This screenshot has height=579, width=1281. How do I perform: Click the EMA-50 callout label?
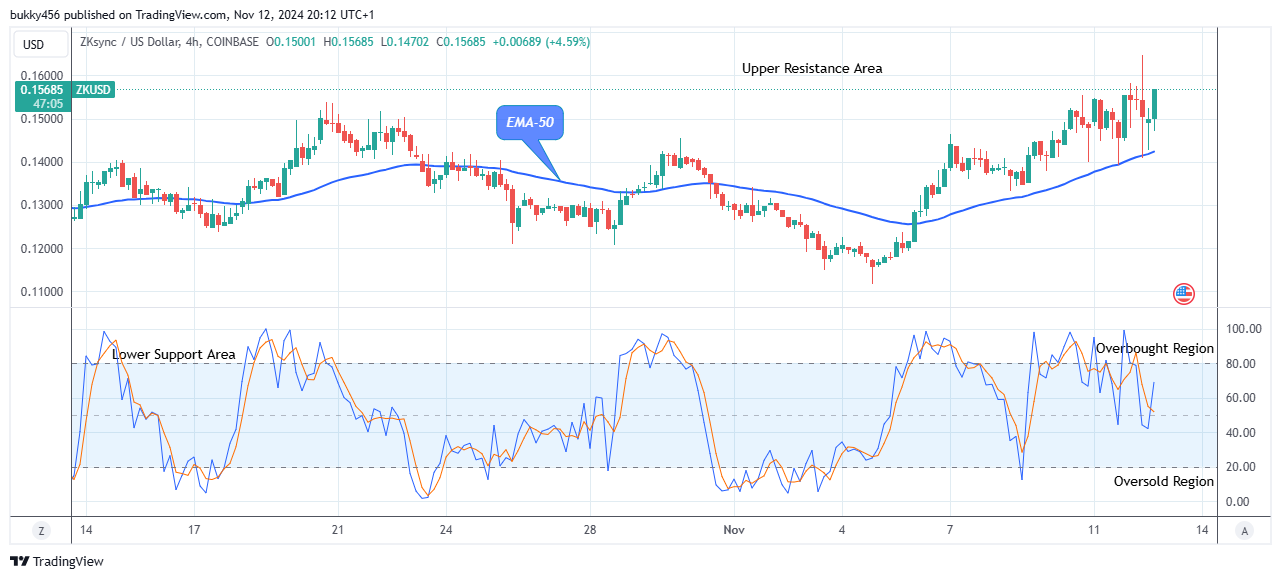[x=529, y=124]
